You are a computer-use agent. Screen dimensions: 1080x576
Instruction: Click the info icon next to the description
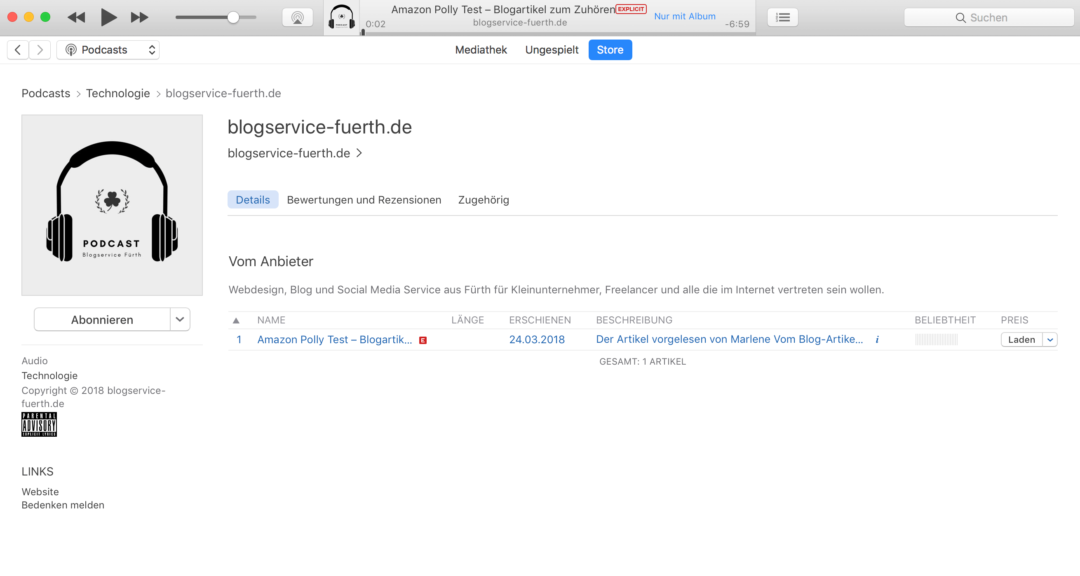pos(877,339)
